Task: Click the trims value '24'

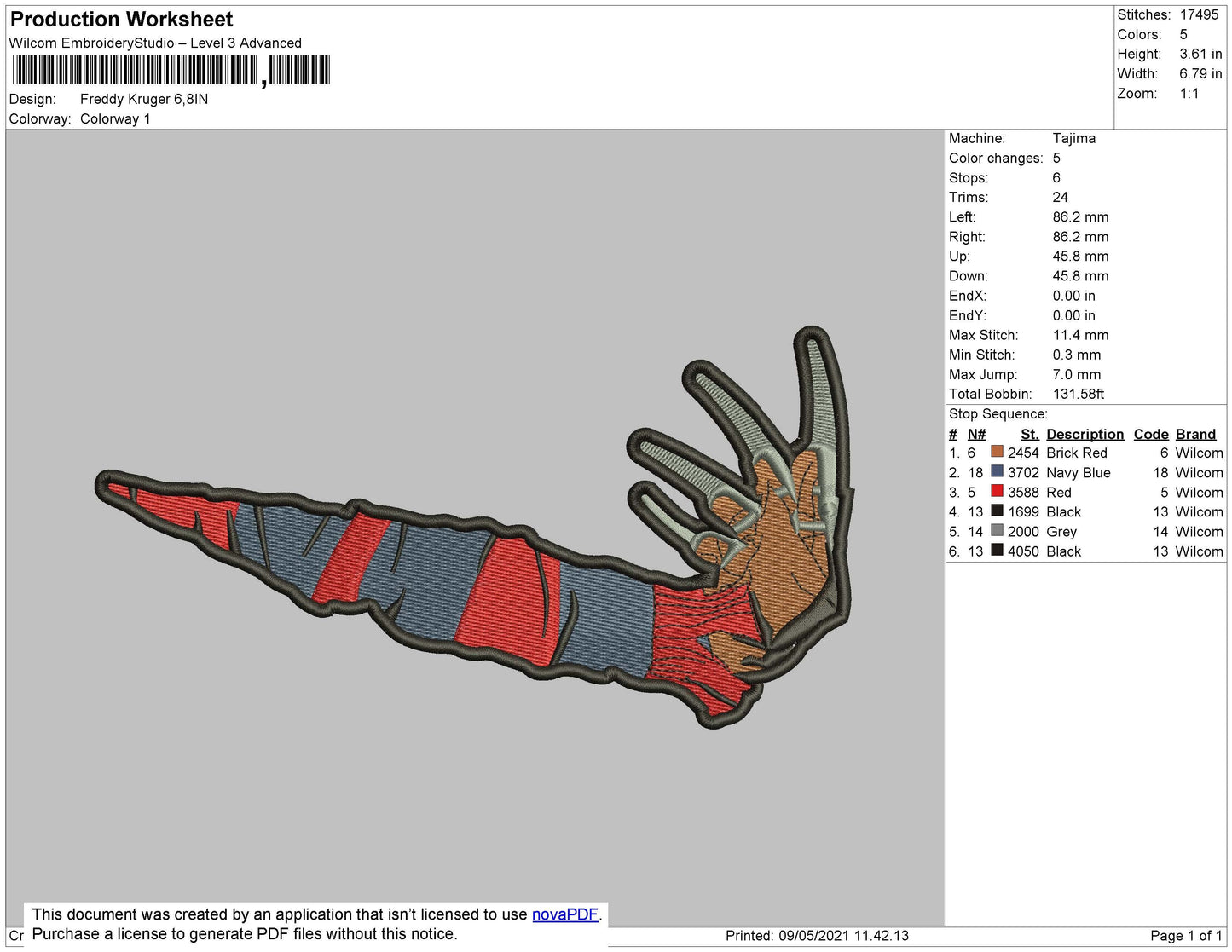Action: pyautogui.click(x=1060, y=197)
